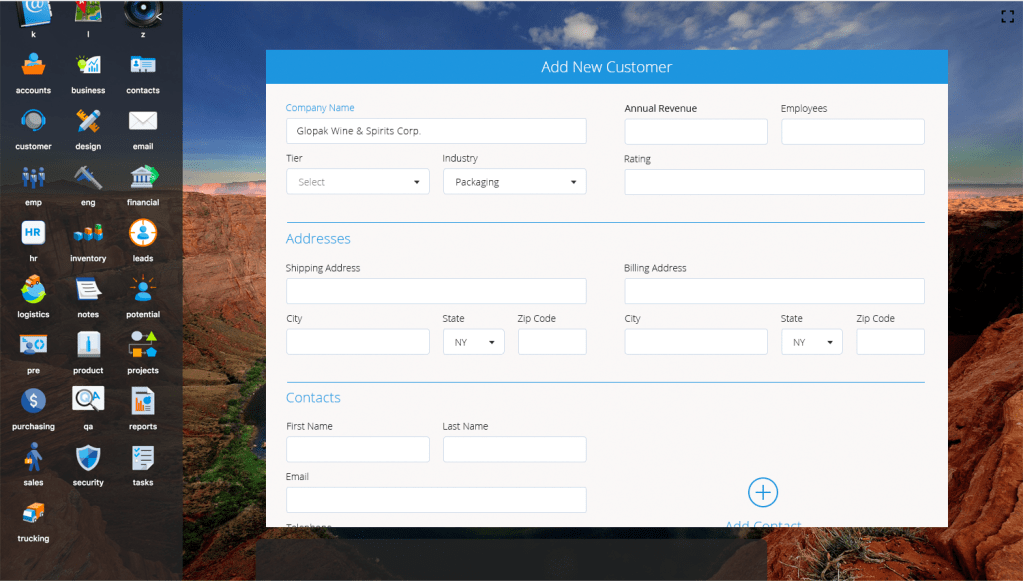Click the plus circle Add Contact button
The height and width of the screenshot is (581, 1023).
tap(763, 492)
